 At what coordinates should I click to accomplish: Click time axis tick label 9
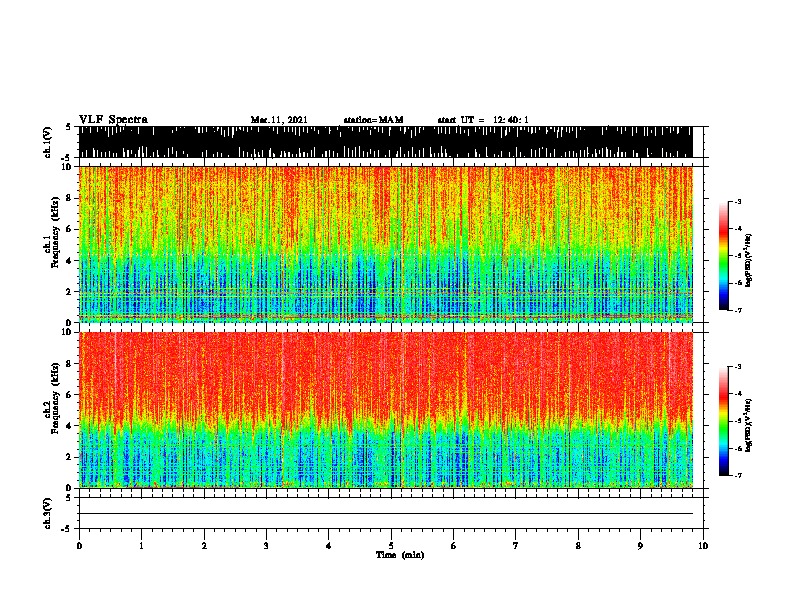pos(640,546)
